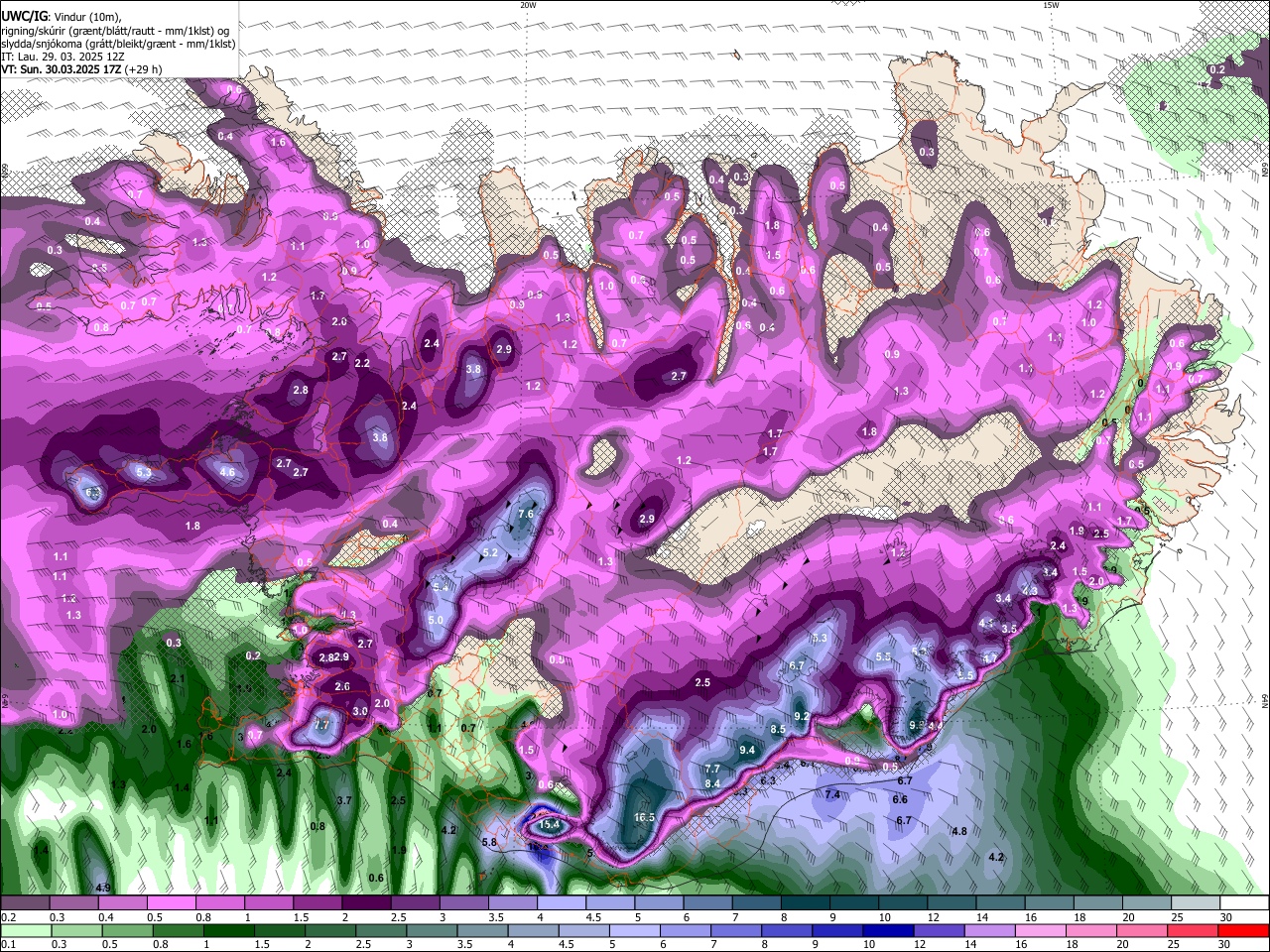Click the "UWC/IG: Vindur (10m)," title line
Screen dimensions: 1270x952
pyautogui.click(x=60, y=17)
